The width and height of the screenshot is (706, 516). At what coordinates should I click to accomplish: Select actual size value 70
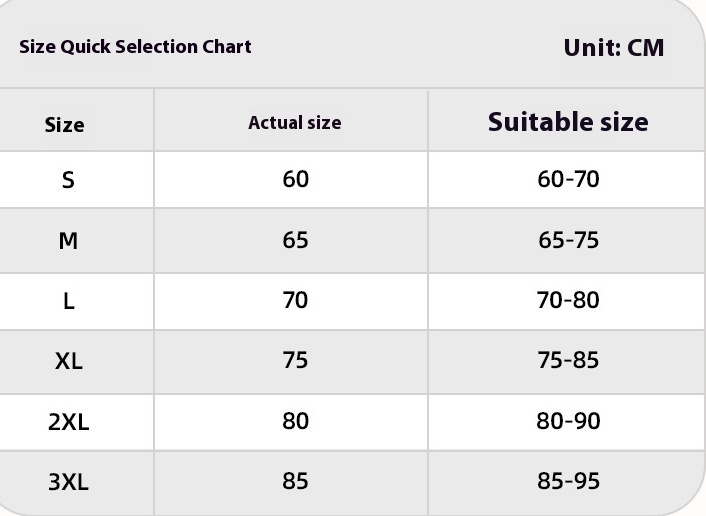point(295,300)
